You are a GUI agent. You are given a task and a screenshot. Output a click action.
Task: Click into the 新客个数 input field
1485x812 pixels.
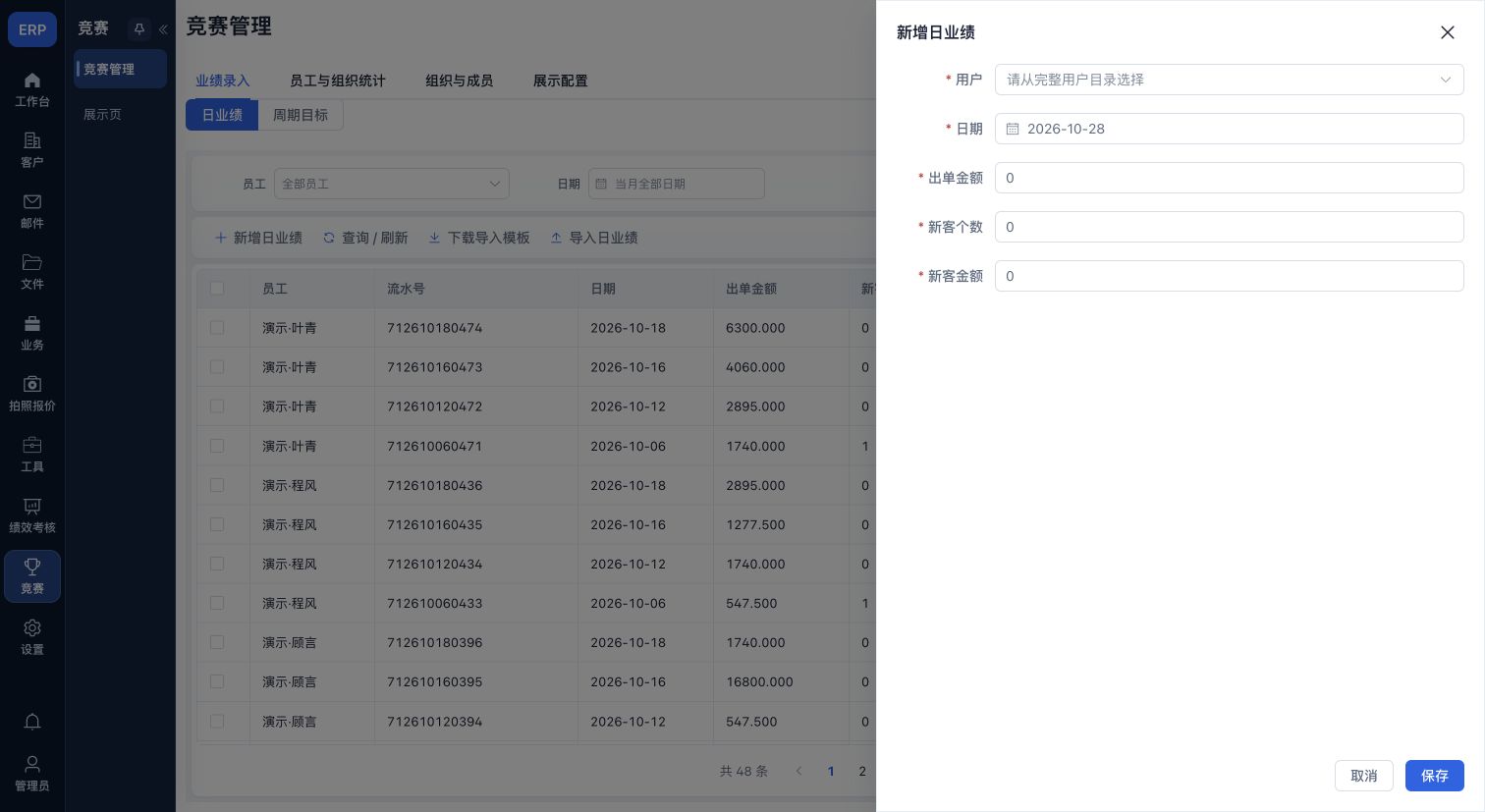pos(1230,227)
